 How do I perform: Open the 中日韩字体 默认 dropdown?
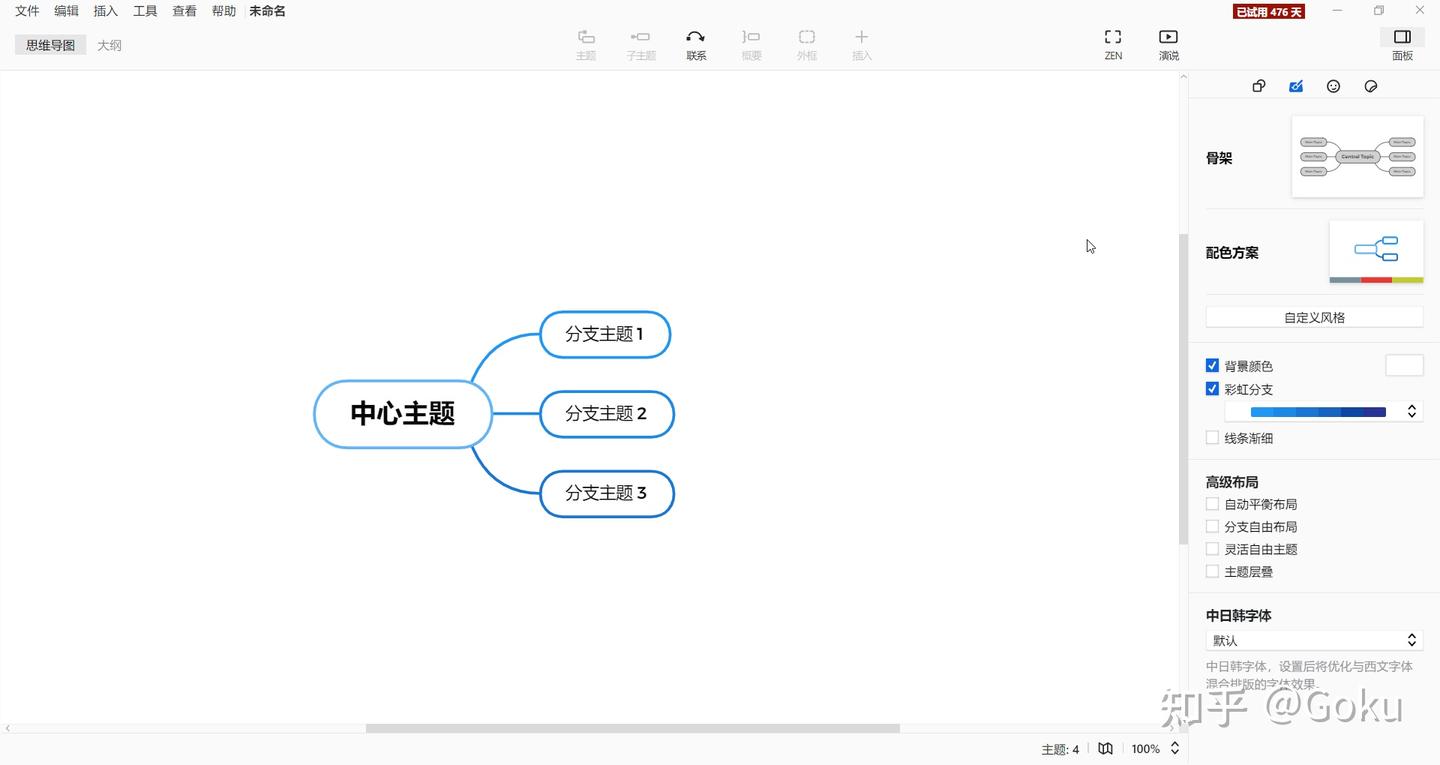[x=1314, y=640]
